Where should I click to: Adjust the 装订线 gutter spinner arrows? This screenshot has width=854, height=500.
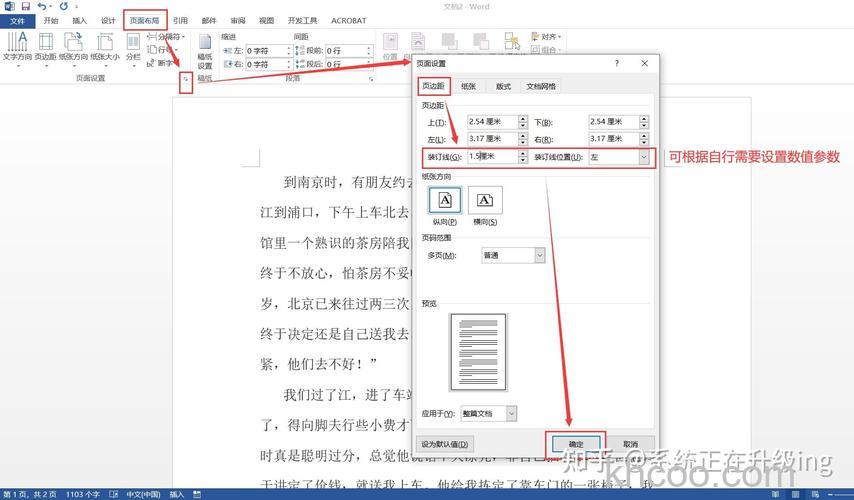tap(523, 156)
